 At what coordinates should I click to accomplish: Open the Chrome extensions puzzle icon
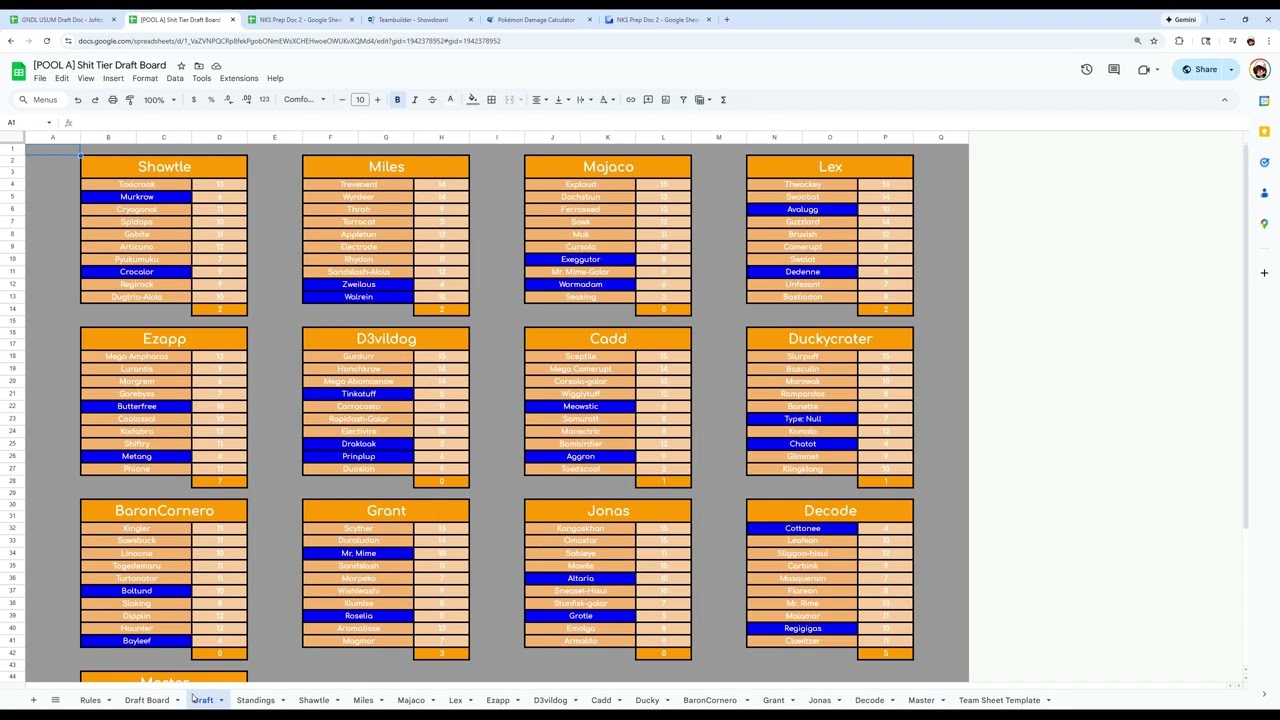click(1179, 41)
